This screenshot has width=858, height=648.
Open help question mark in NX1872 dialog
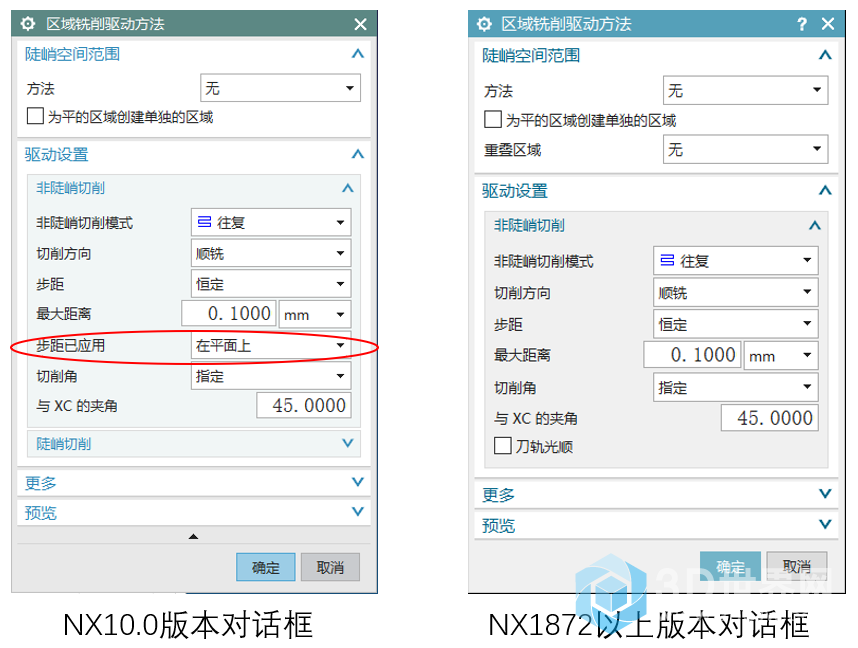click(x=802, y=24)
